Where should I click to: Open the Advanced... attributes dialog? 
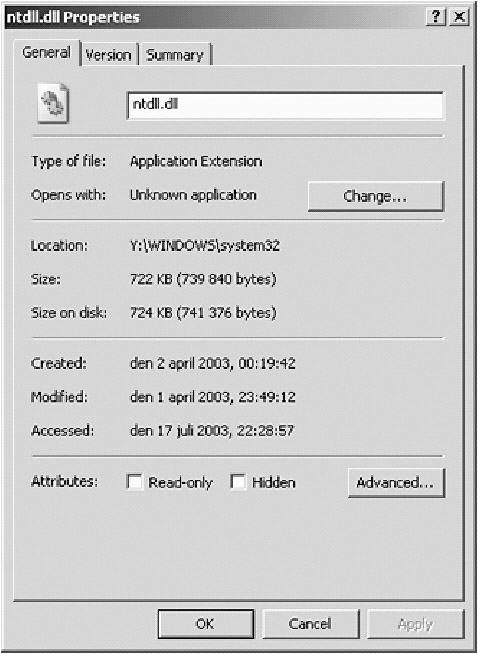pos(396,483)
